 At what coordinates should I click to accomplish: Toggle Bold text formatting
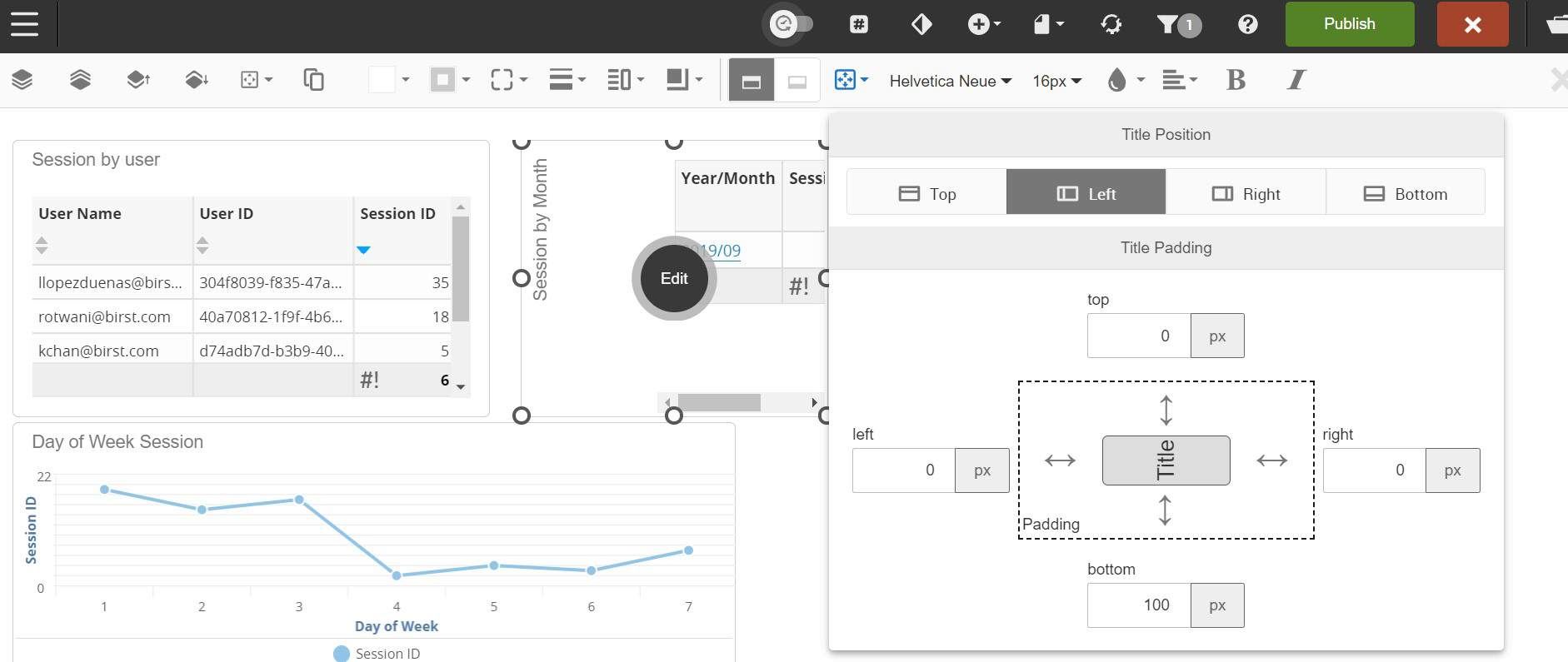1236,80
